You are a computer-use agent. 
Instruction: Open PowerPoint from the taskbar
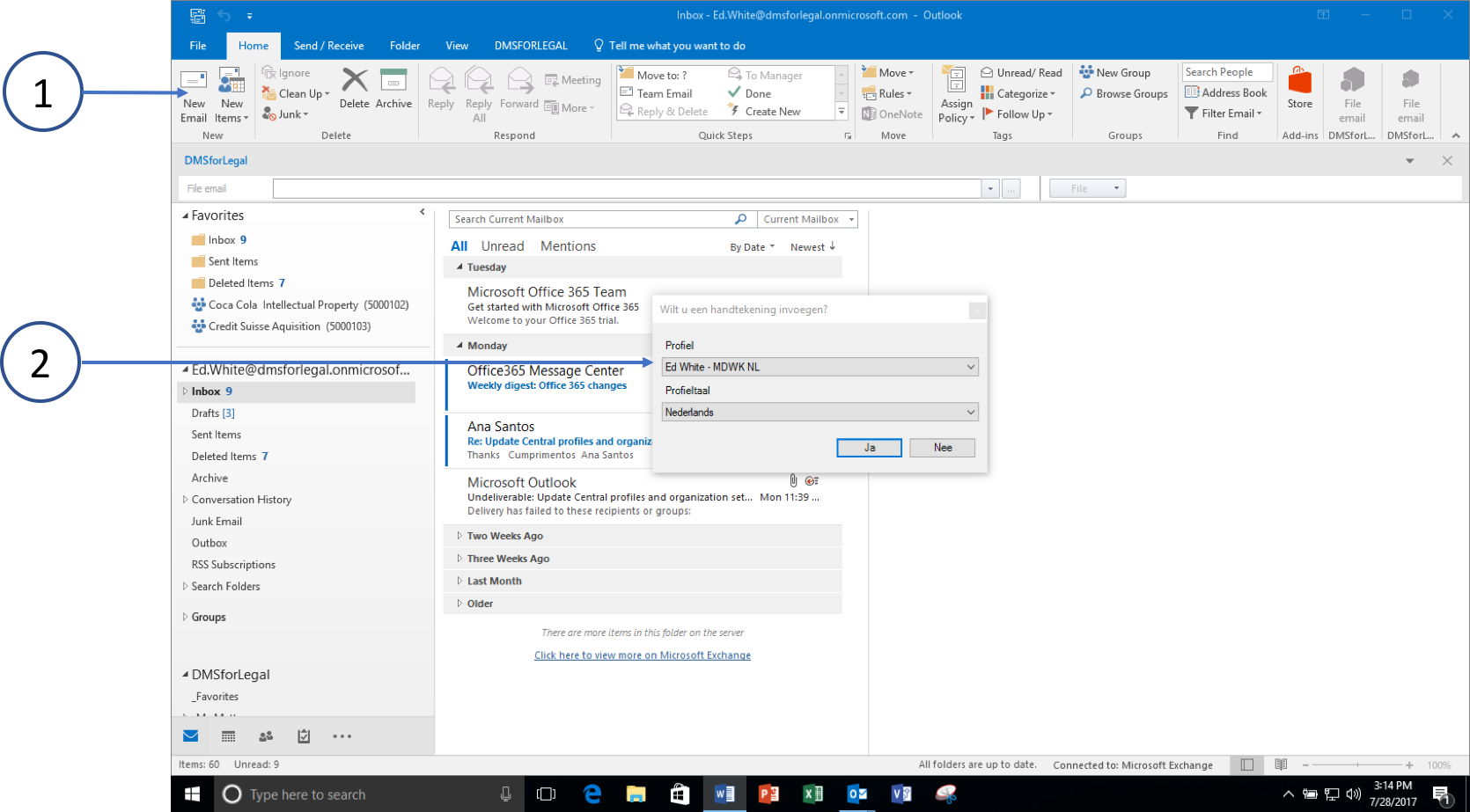[769, 794]
